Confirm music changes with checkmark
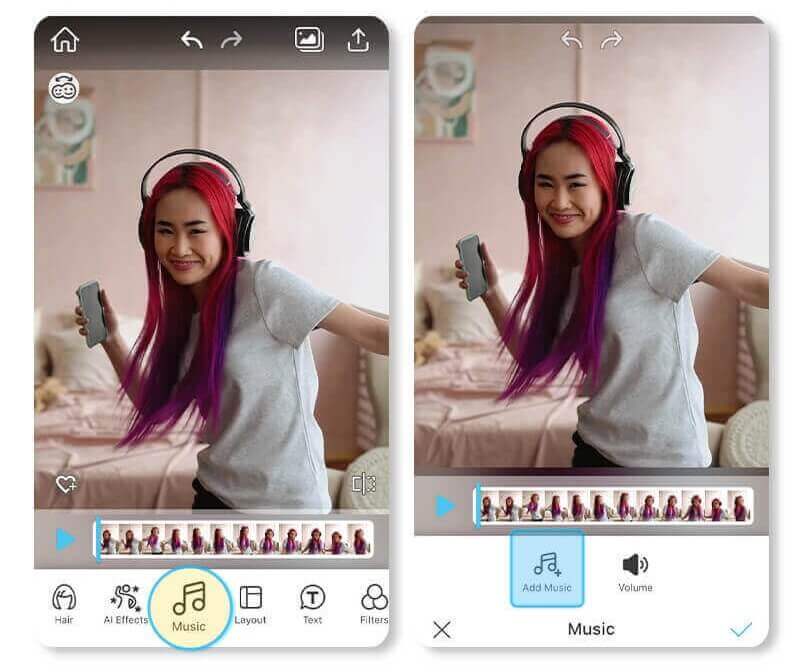Image resolution: width=800 pixels, height=672 pixels. click(x=741, y=629)
